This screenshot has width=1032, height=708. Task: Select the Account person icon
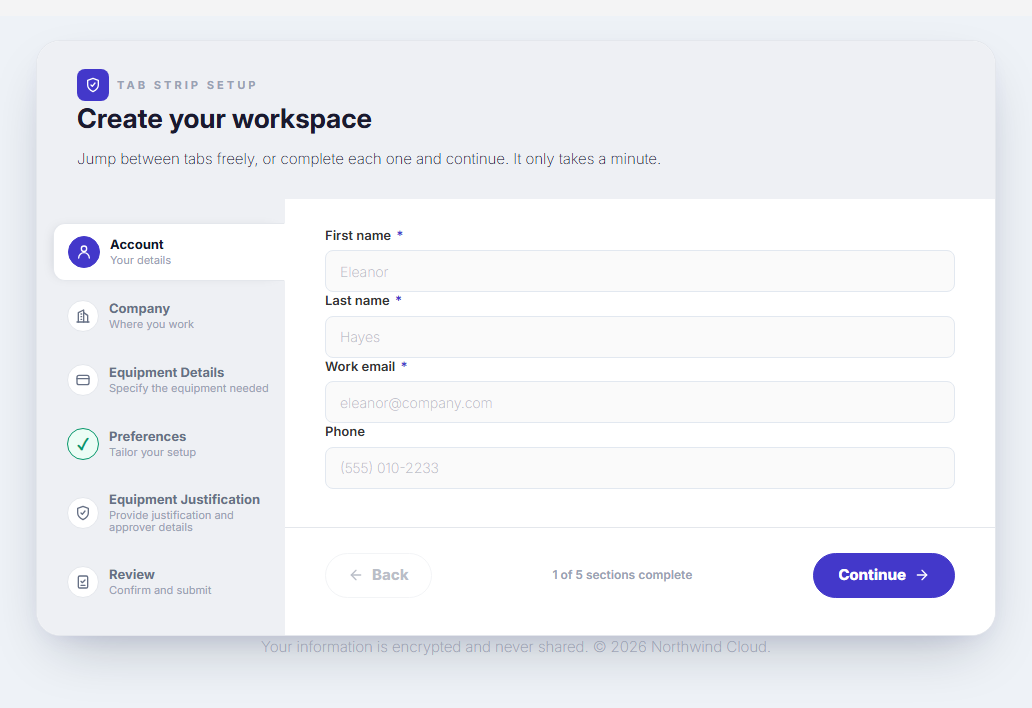point(84,252)
